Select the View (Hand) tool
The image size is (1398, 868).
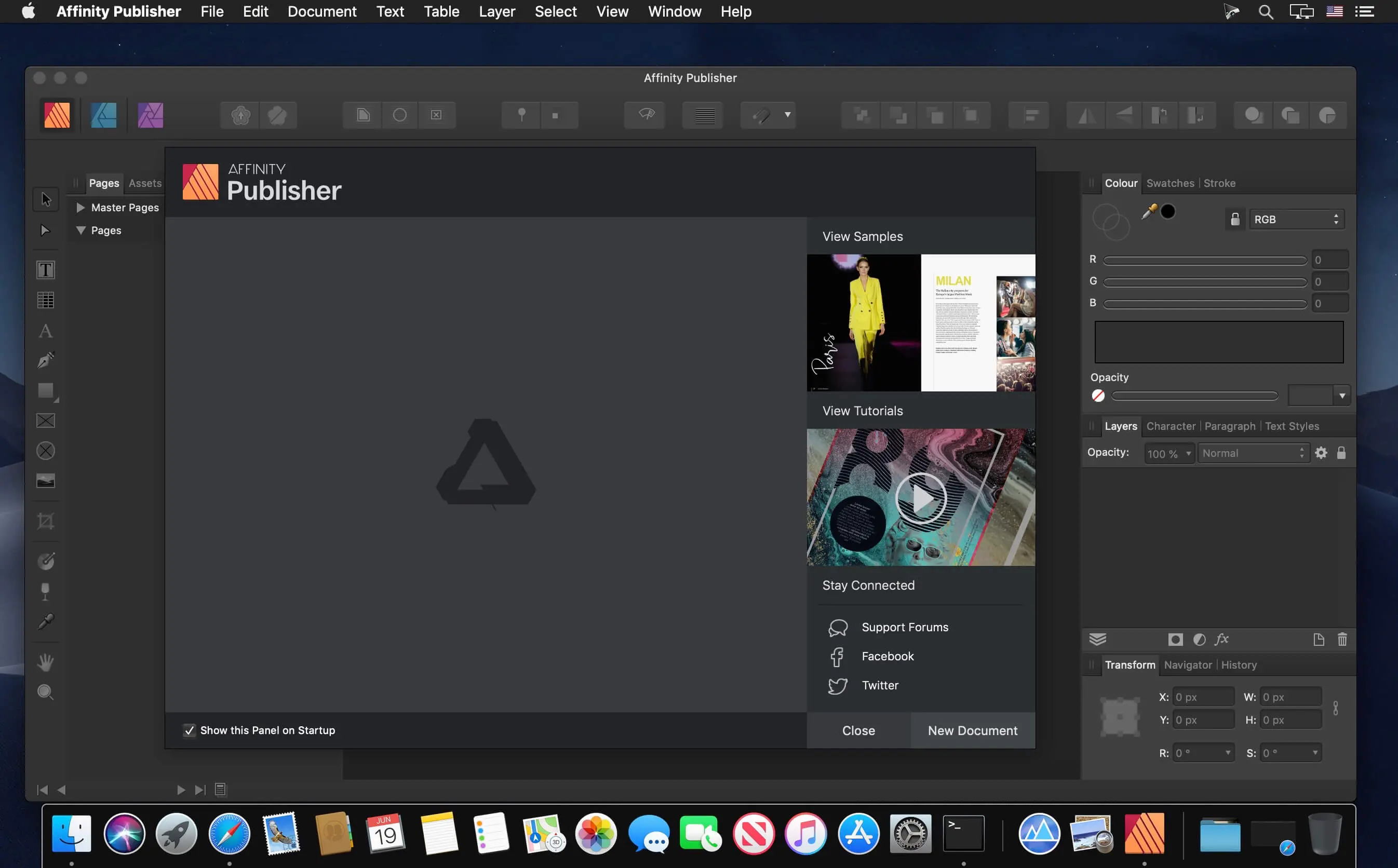(45, 662)
